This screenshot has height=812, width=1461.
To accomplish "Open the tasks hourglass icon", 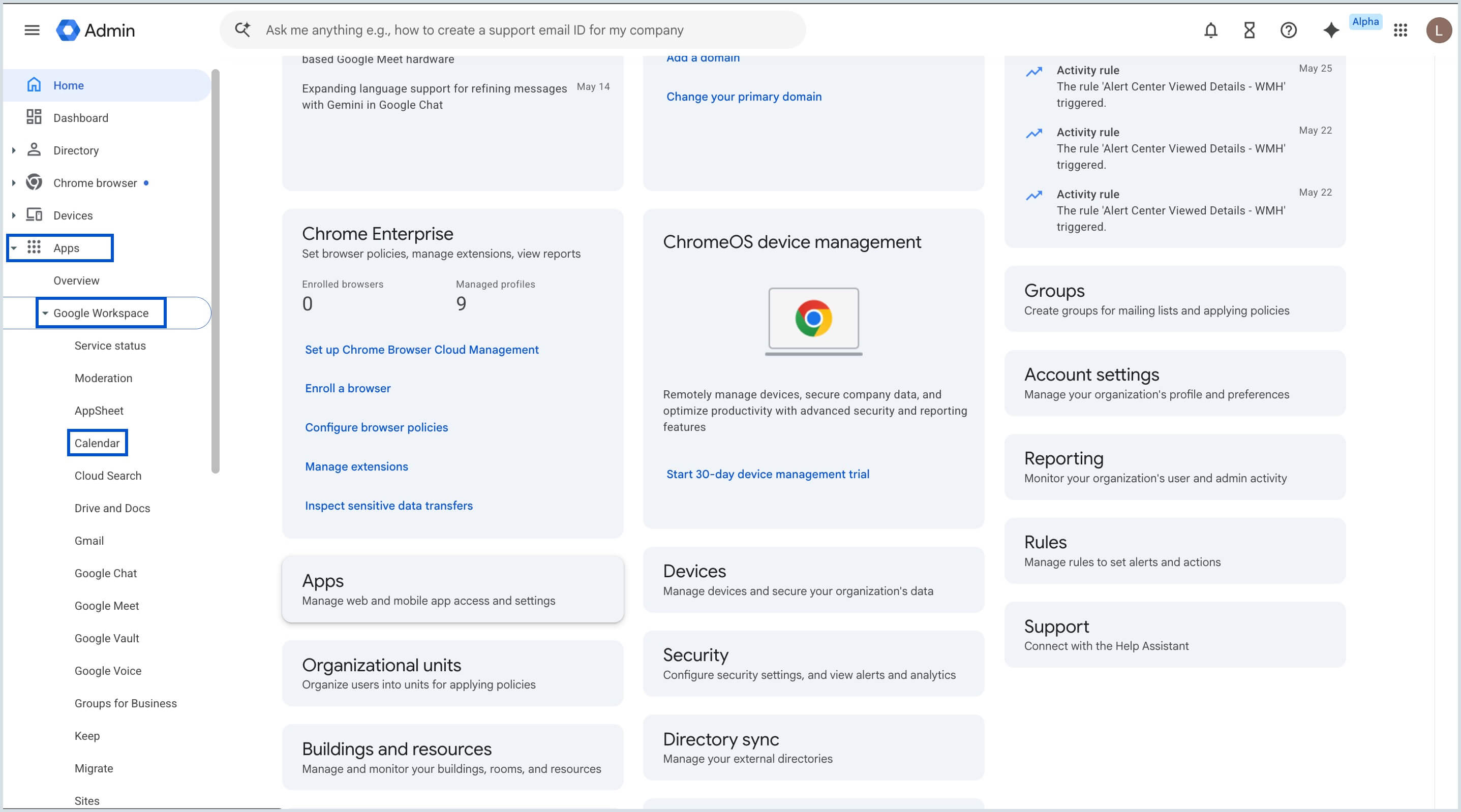I will [1249, 30].
